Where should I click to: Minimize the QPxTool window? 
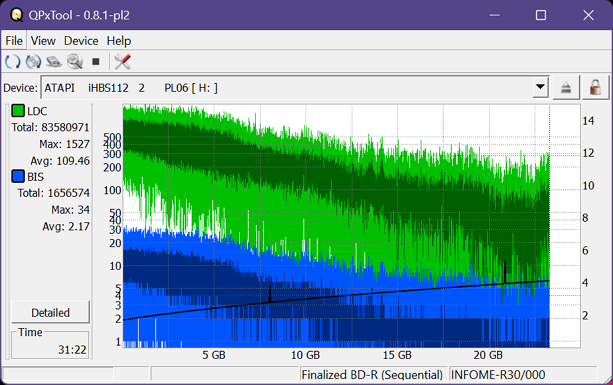(495, 15)
